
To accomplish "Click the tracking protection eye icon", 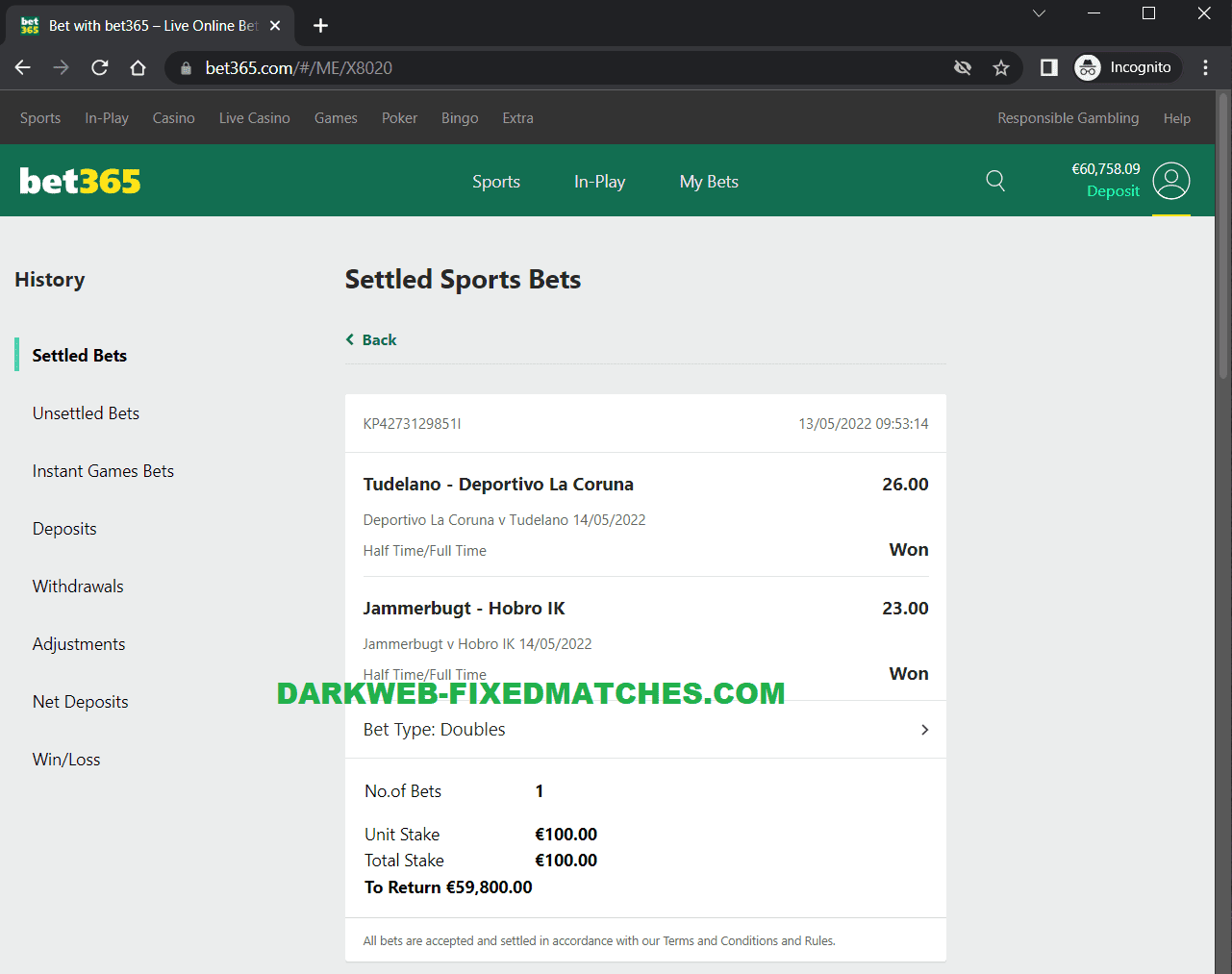I will [962, 67].
